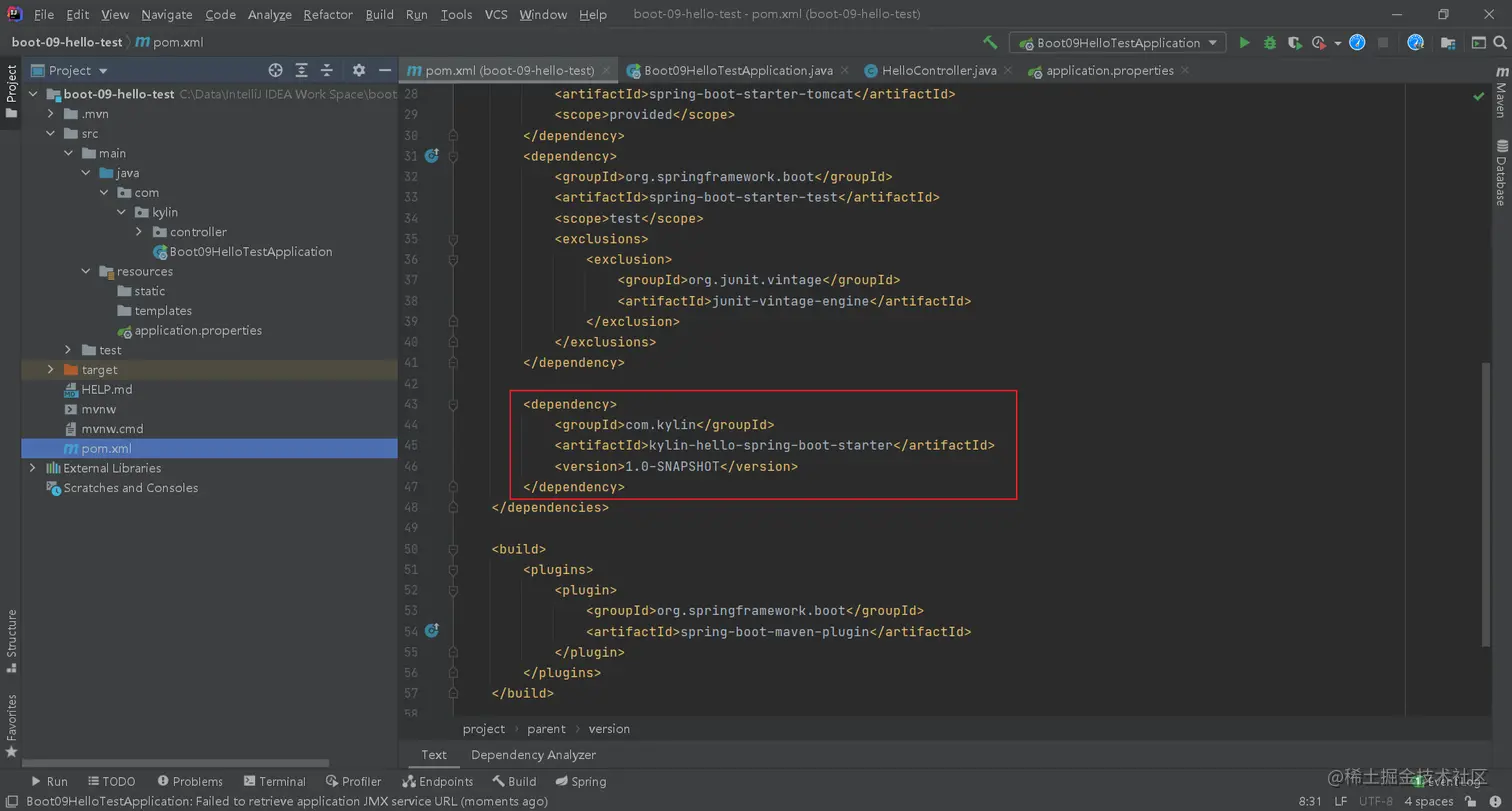Image resolution: width=1512 pixels, height=811 pixels.
Task: Toggle the Structure side tool window
Action: point(11,640)
